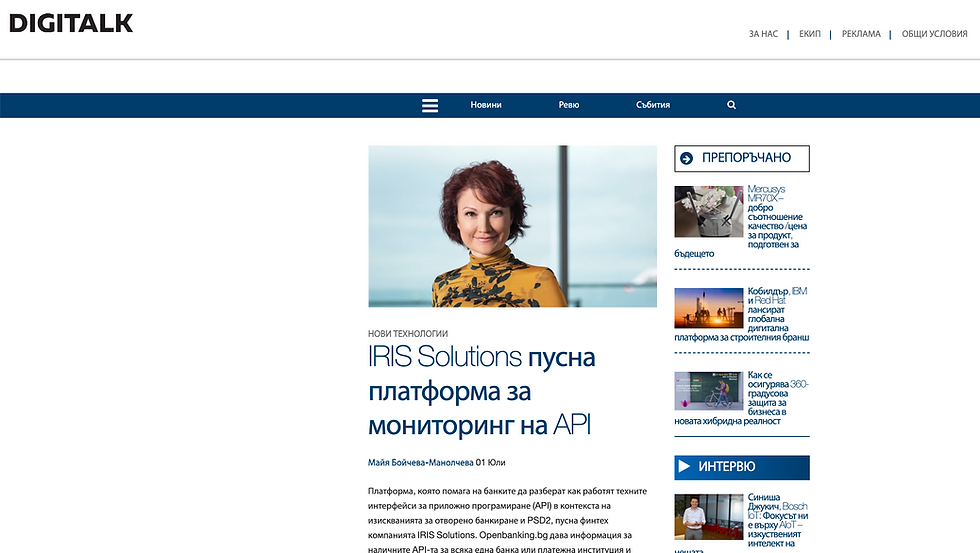Open the main article photo of the woman
The width and height of the screenshot is (980, 553).
click(512, 226)
